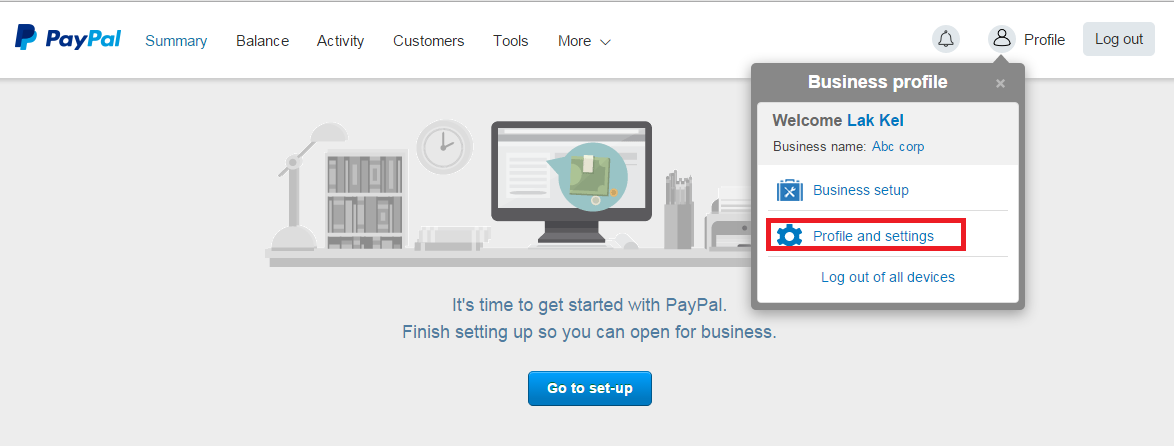Viewport: 1174px width, 446px height.
Task: Open the Summary tab
Action: tap(176, 41)
